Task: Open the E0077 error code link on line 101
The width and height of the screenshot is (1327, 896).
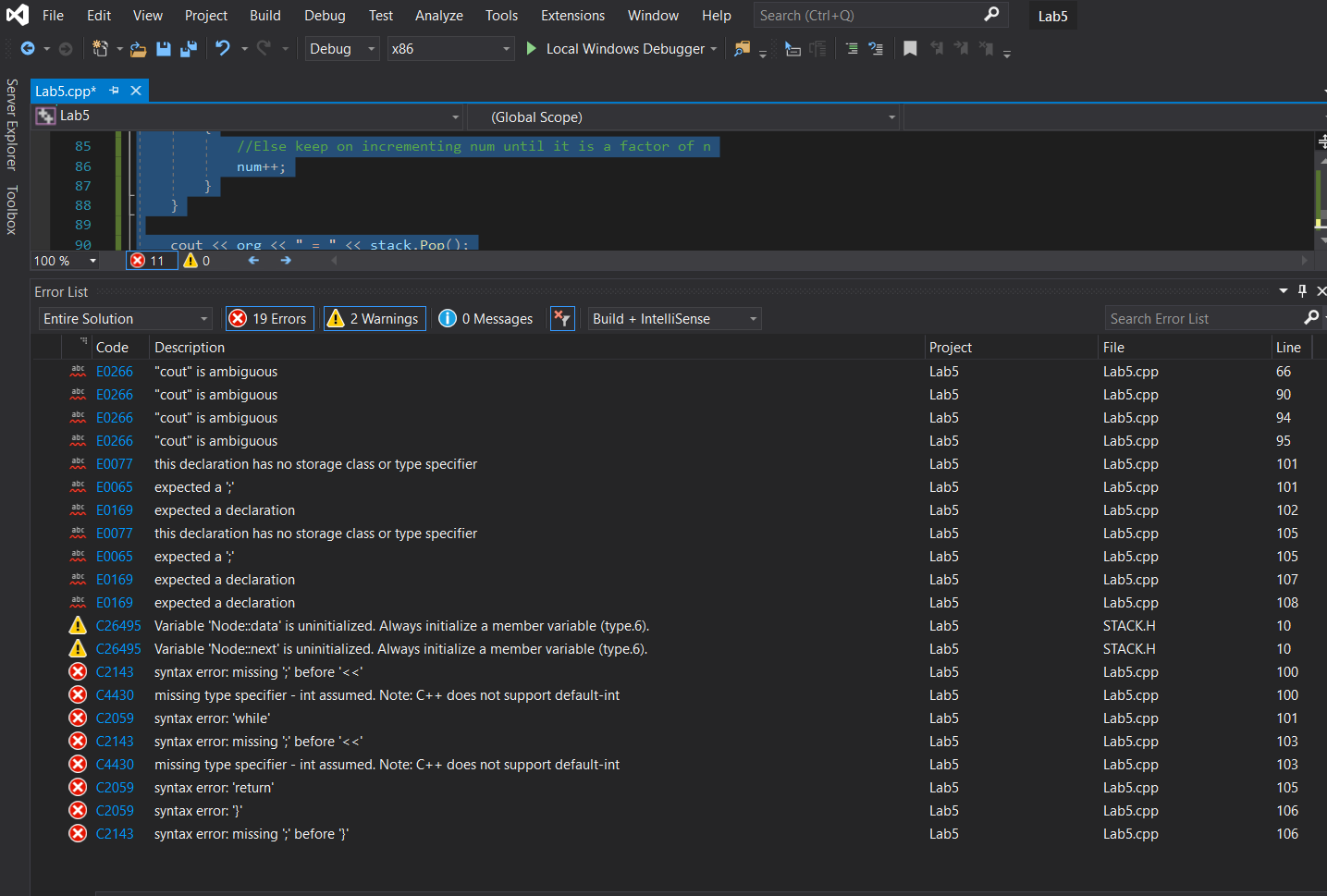Action: pos(115,464)
